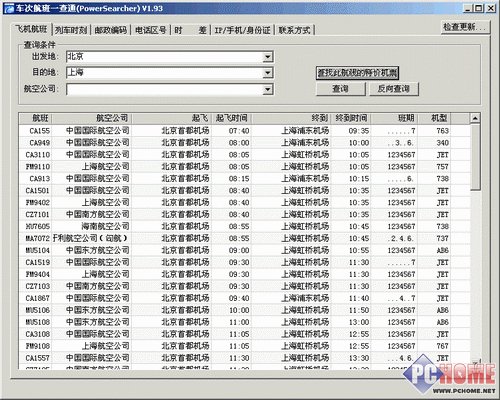Click the scrollbar up arrow of flight list
Viewport: 500px width, 400px height.
click(x=475, y=118)
